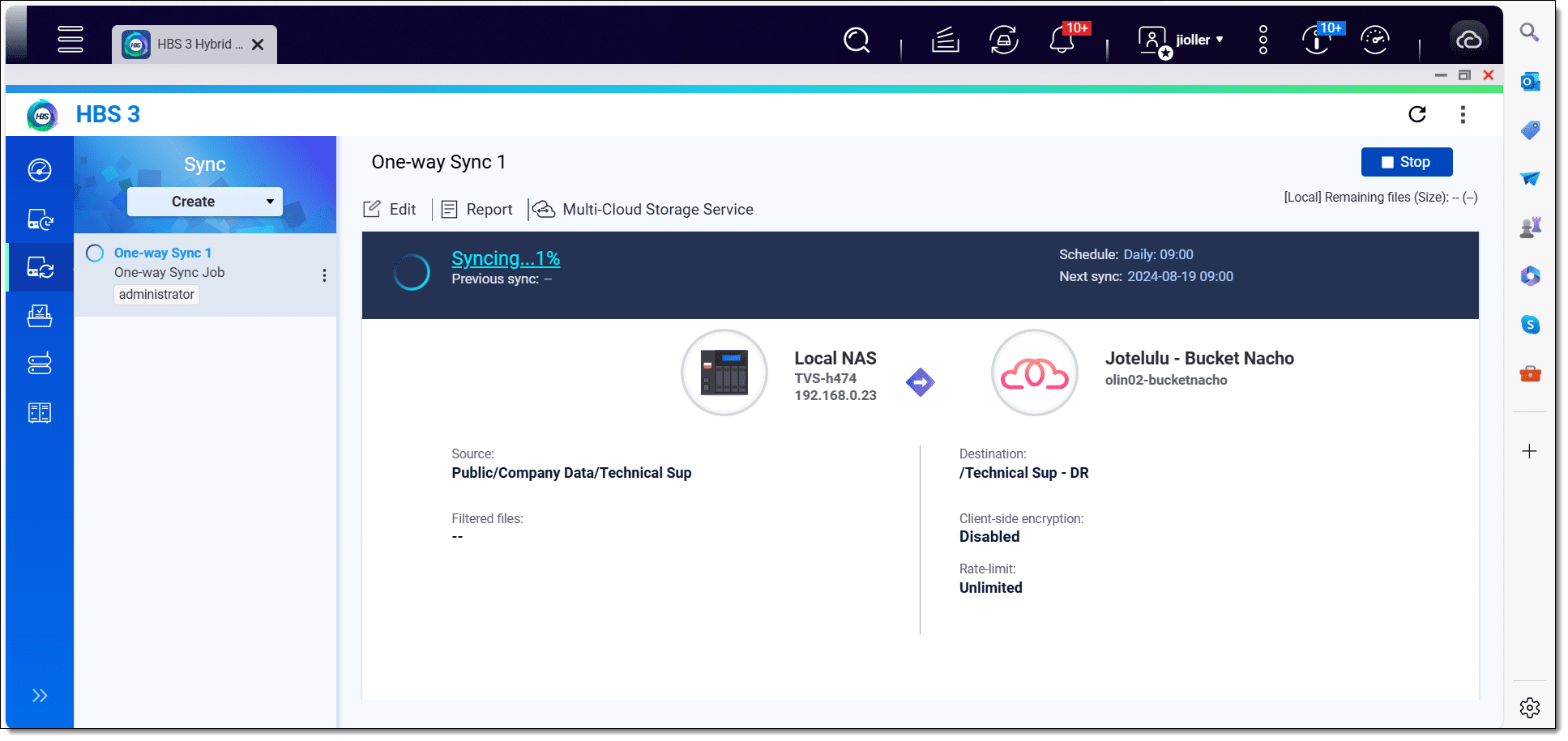Open the myQNAPcloud cloud icon
Screen dimensions: 1568x741
[1468, 40]
